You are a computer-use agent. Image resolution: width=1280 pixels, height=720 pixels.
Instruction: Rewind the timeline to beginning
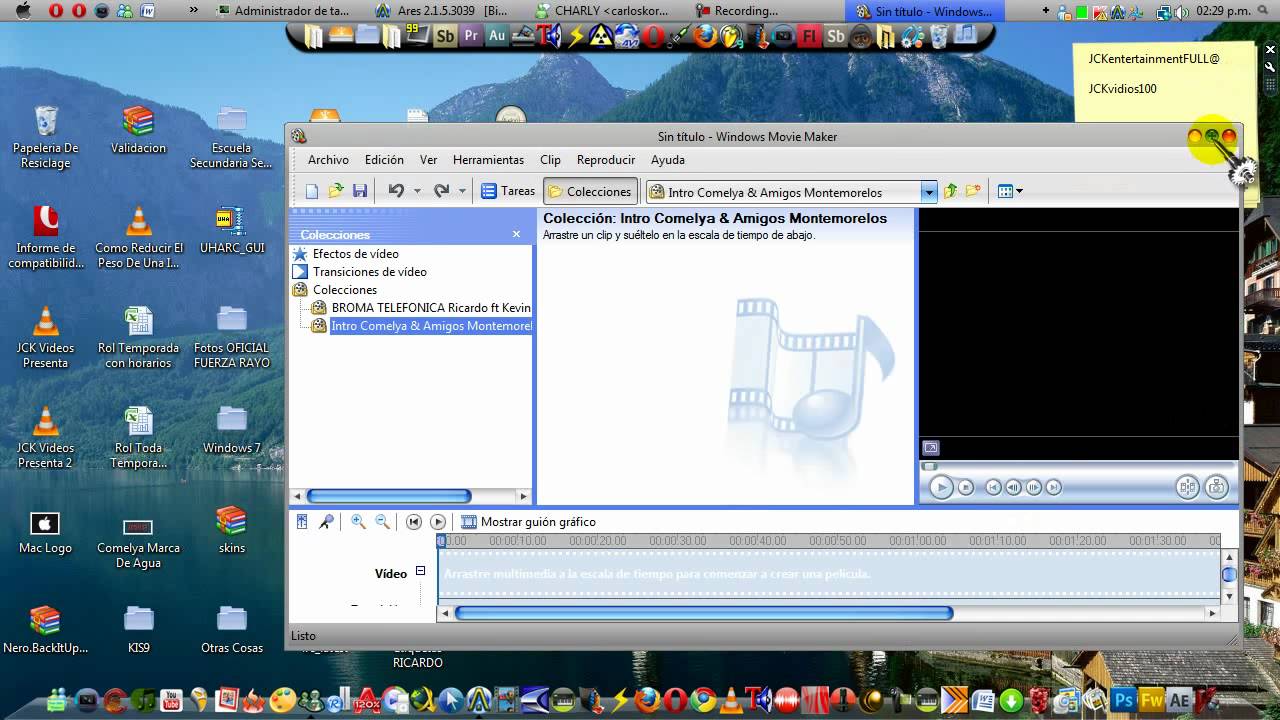(x=414, y=522)
